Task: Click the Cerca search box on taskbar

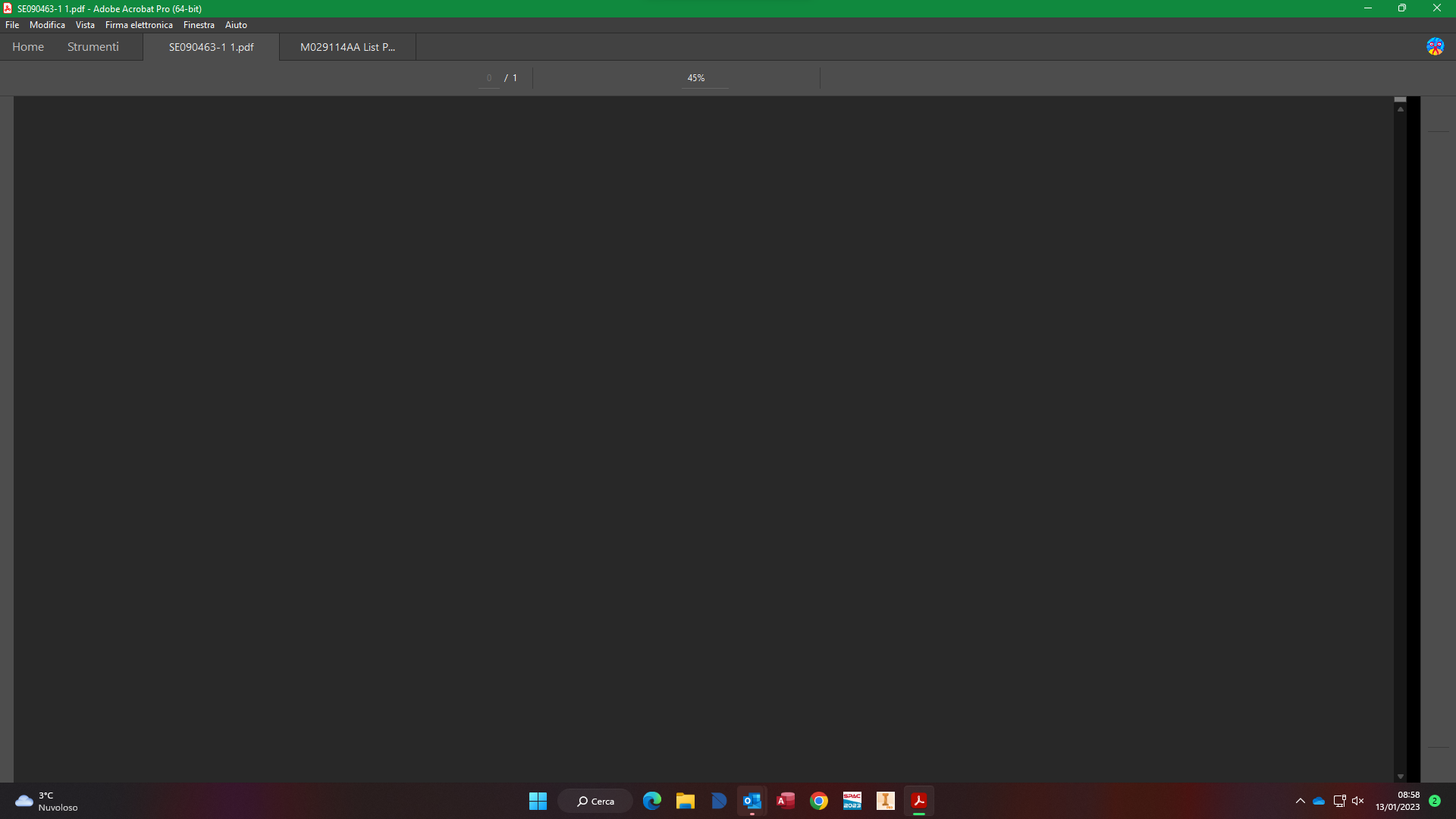Action: [595, 801]
